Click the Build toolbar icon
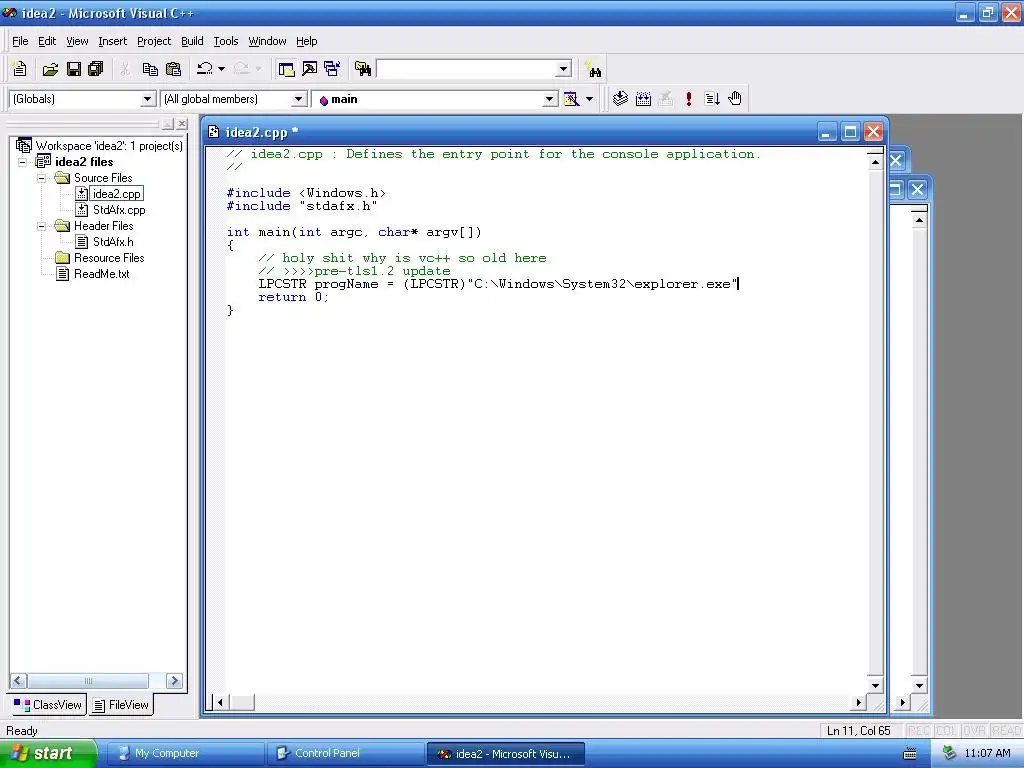 click(643, 99)
